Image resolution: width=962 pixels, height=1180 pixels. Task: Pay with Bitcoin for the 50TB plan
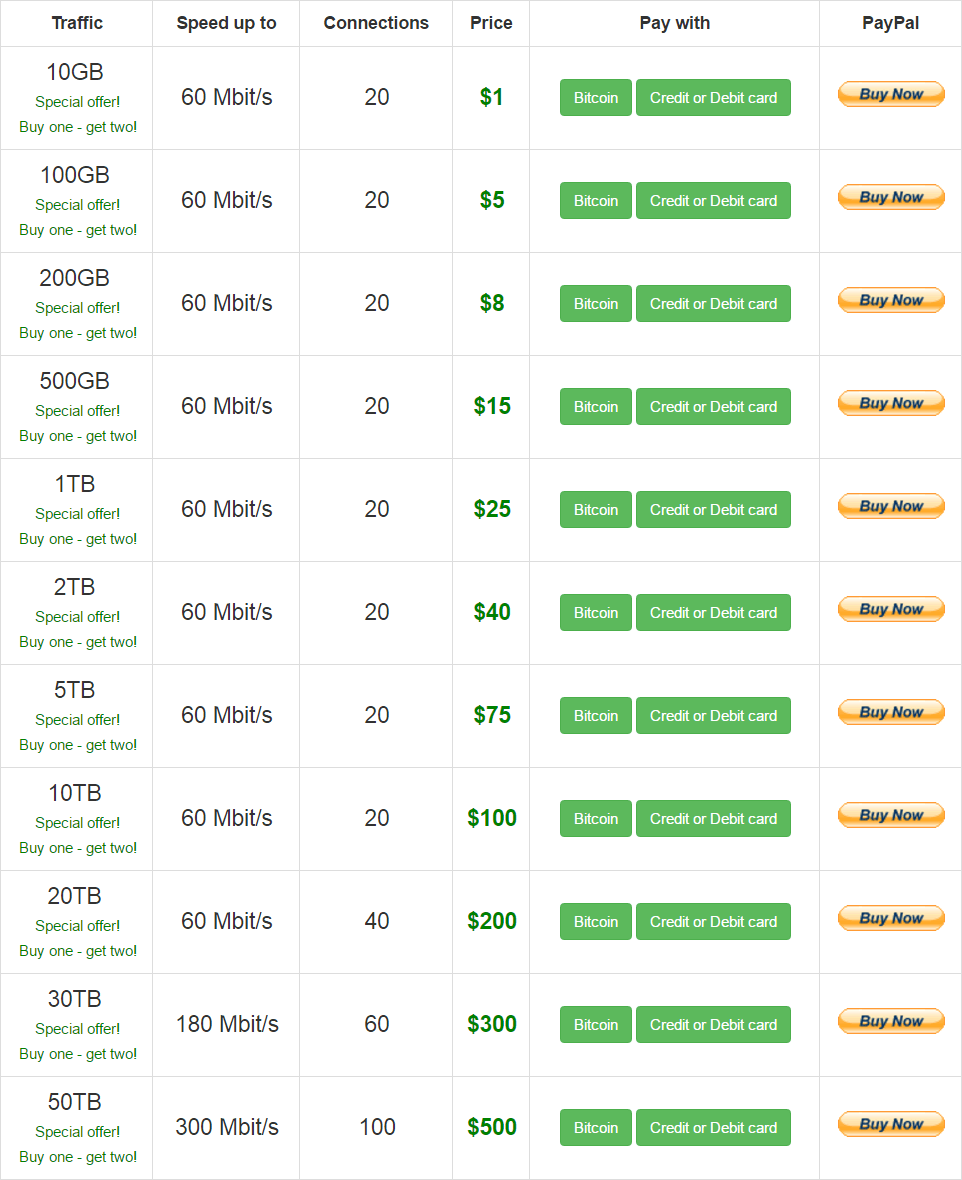pyautogui.click(x=596, y=1128)
